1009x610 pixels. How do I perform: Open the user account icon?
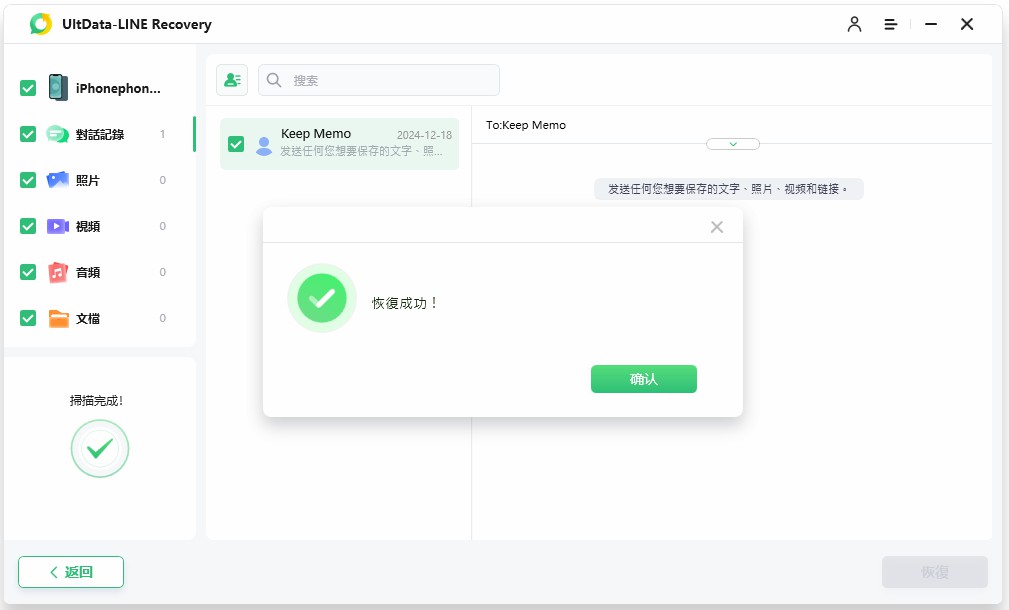(x=854, y=24)
